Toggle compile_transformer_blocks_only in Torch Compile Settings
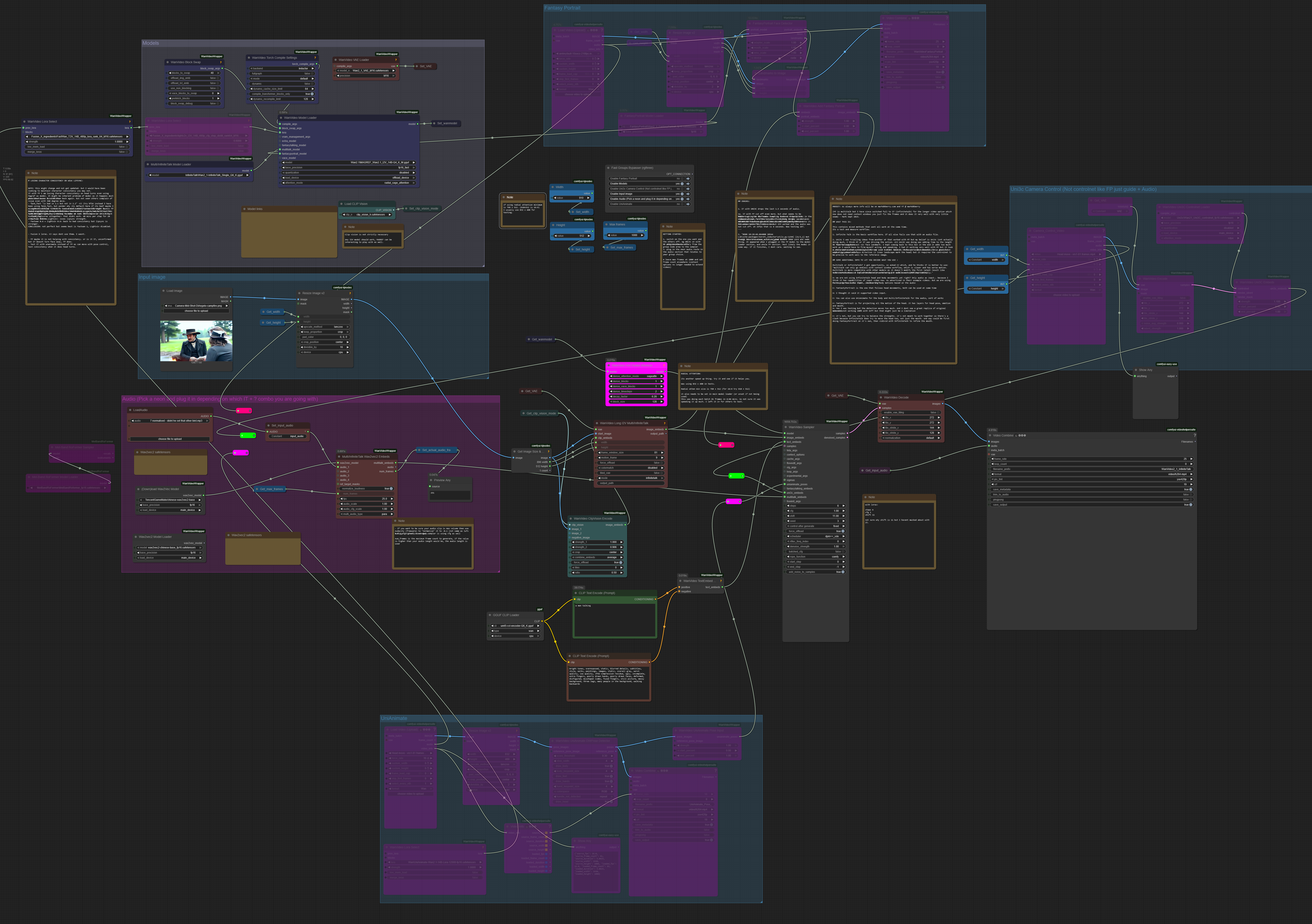The width and height of the screenshot is (1312, 924). point(312,94)
